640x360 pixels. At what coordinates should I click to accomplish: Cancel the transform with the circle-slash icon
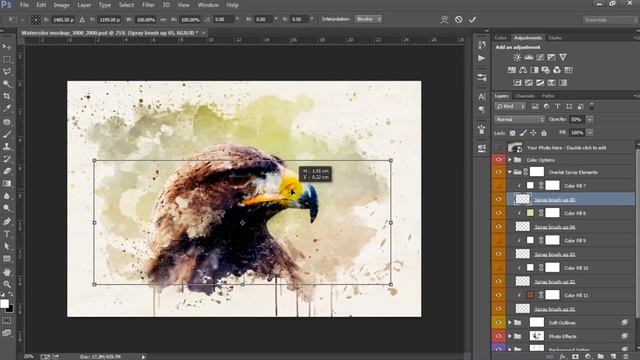[x=458, y=20]
